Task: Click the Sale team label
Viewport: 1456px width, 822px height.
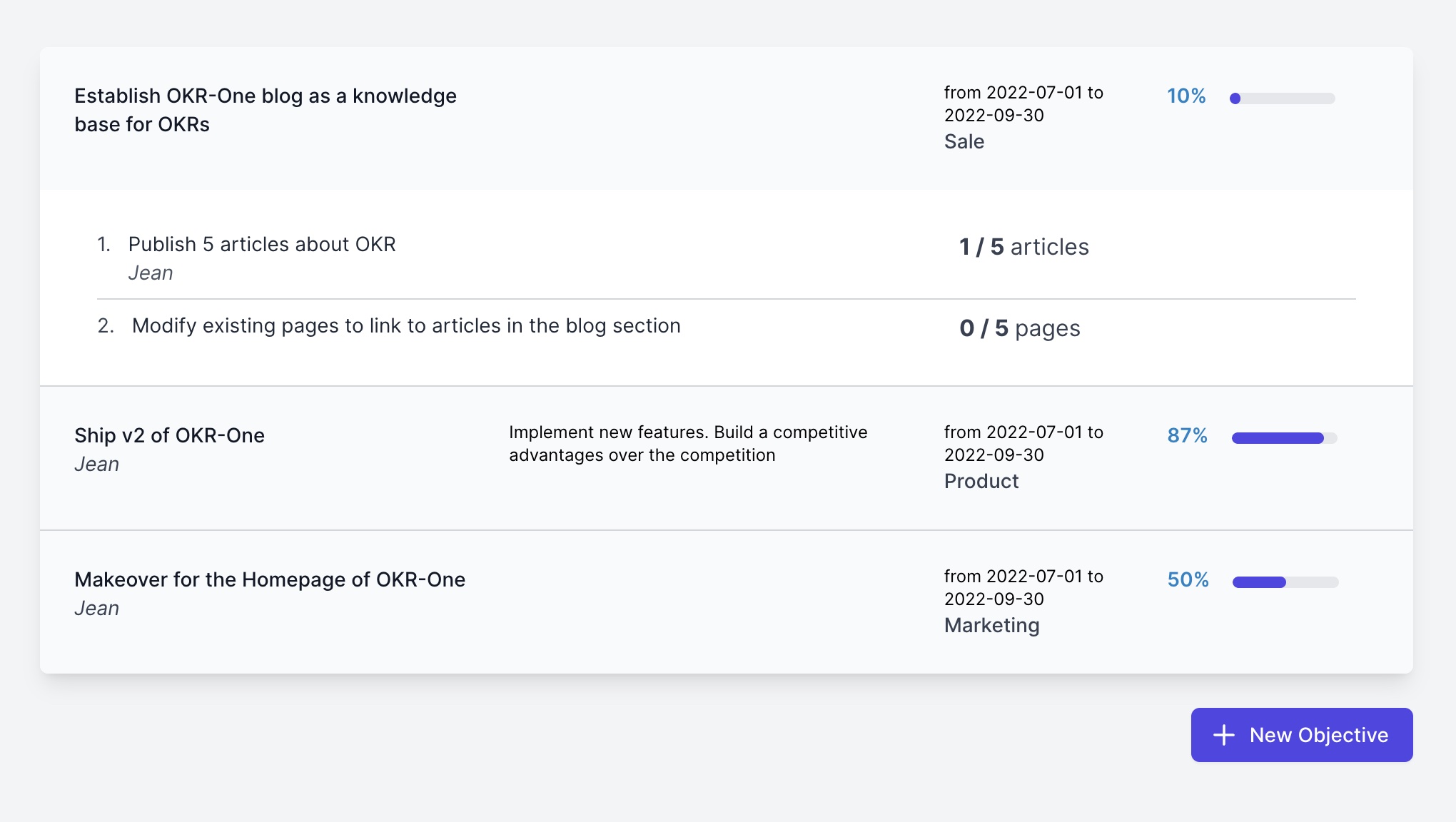Action: (964, 141)
